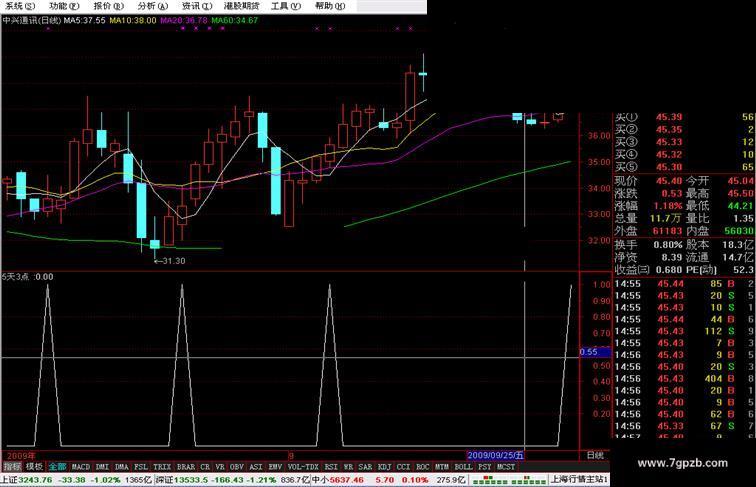Screen dimensions: 756x487
Task: Select the VOL-TDX indicator tab
Action: point(303,467)
